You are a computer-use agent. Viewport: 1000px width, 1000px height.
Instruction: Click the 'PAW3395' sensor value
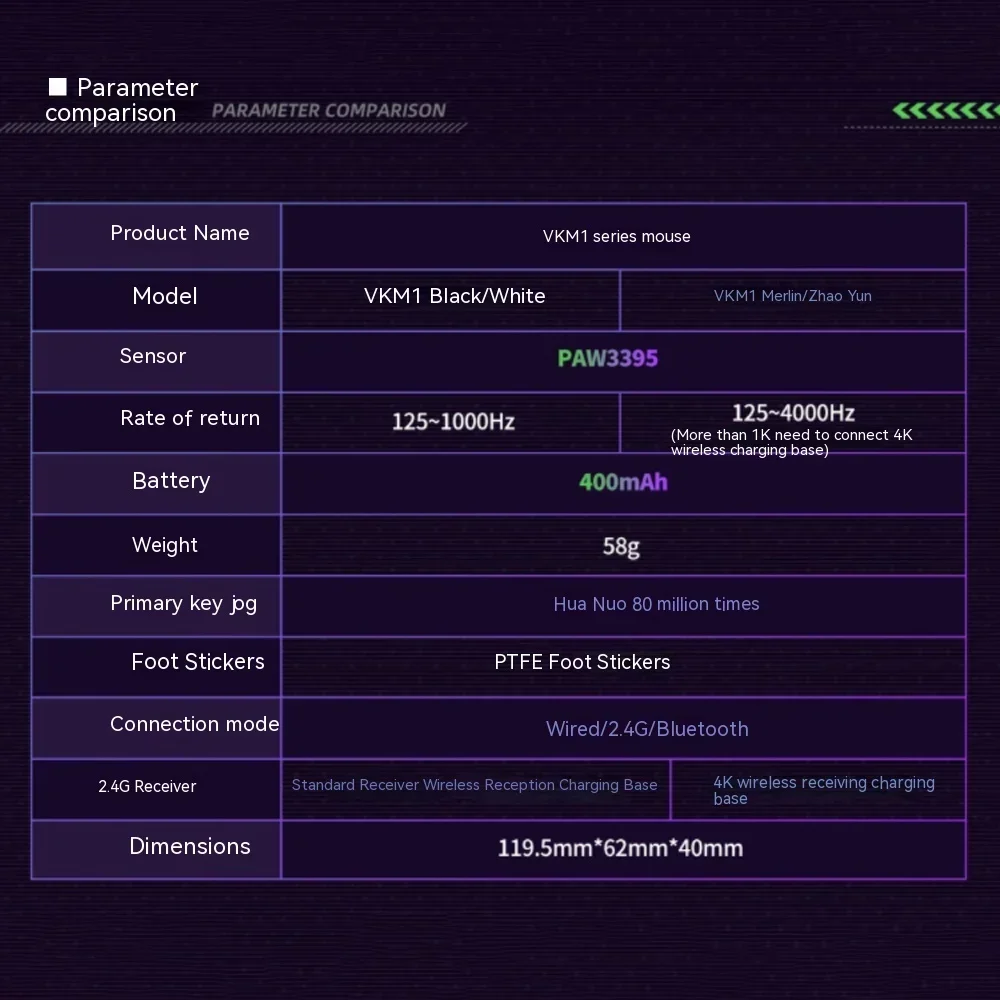(x=608, y=358)
